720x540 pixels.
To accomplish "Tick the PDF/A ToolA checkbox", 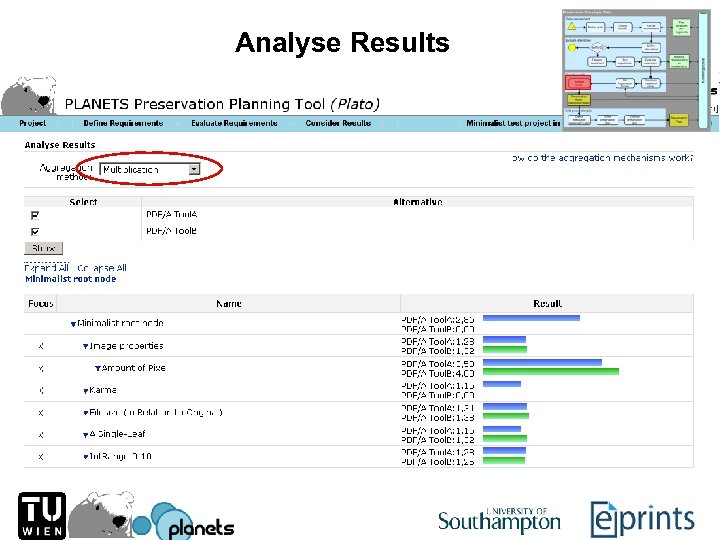I will point(35,215).
